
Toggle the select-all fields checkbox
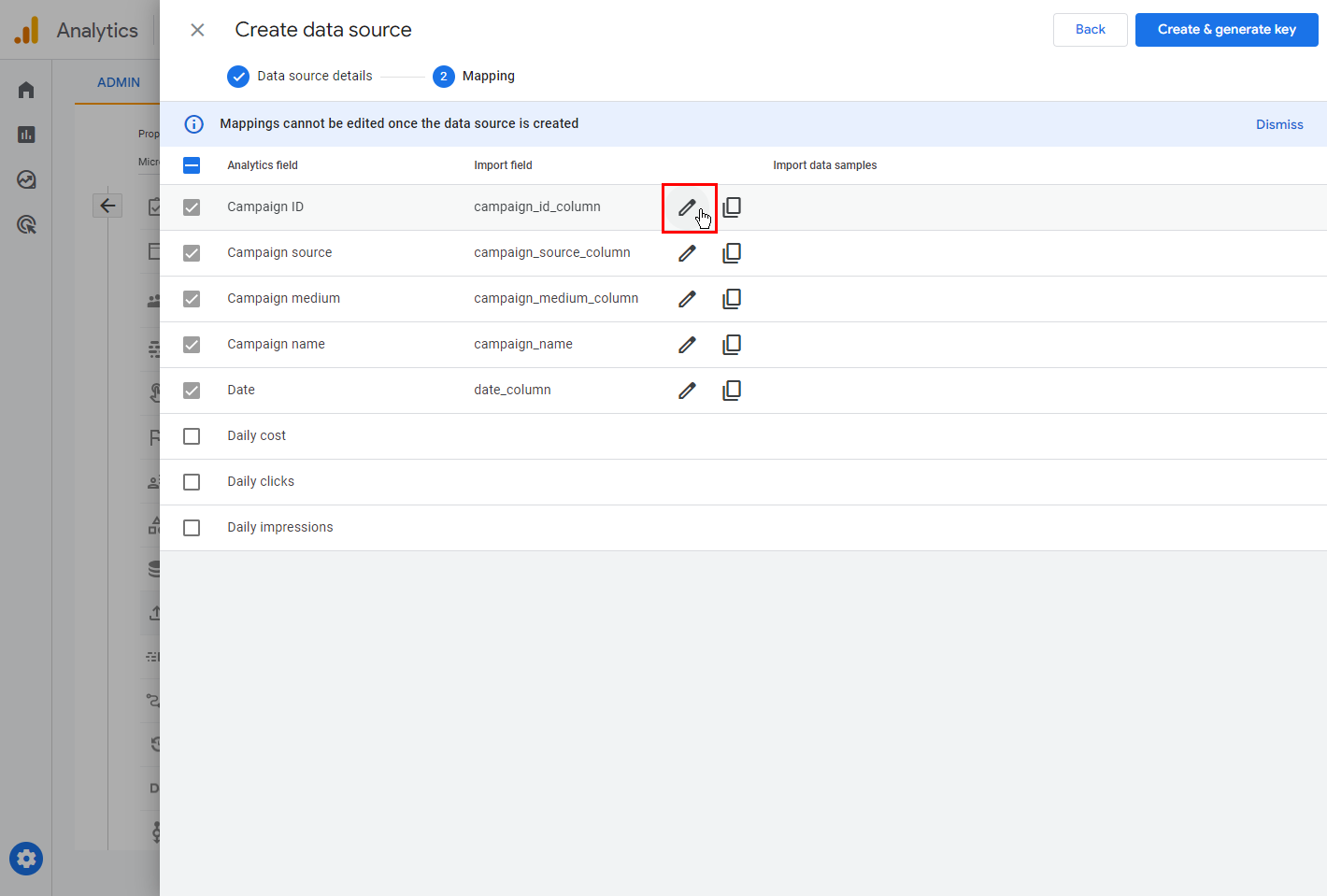pyautogui.click(x=192, y=165)
